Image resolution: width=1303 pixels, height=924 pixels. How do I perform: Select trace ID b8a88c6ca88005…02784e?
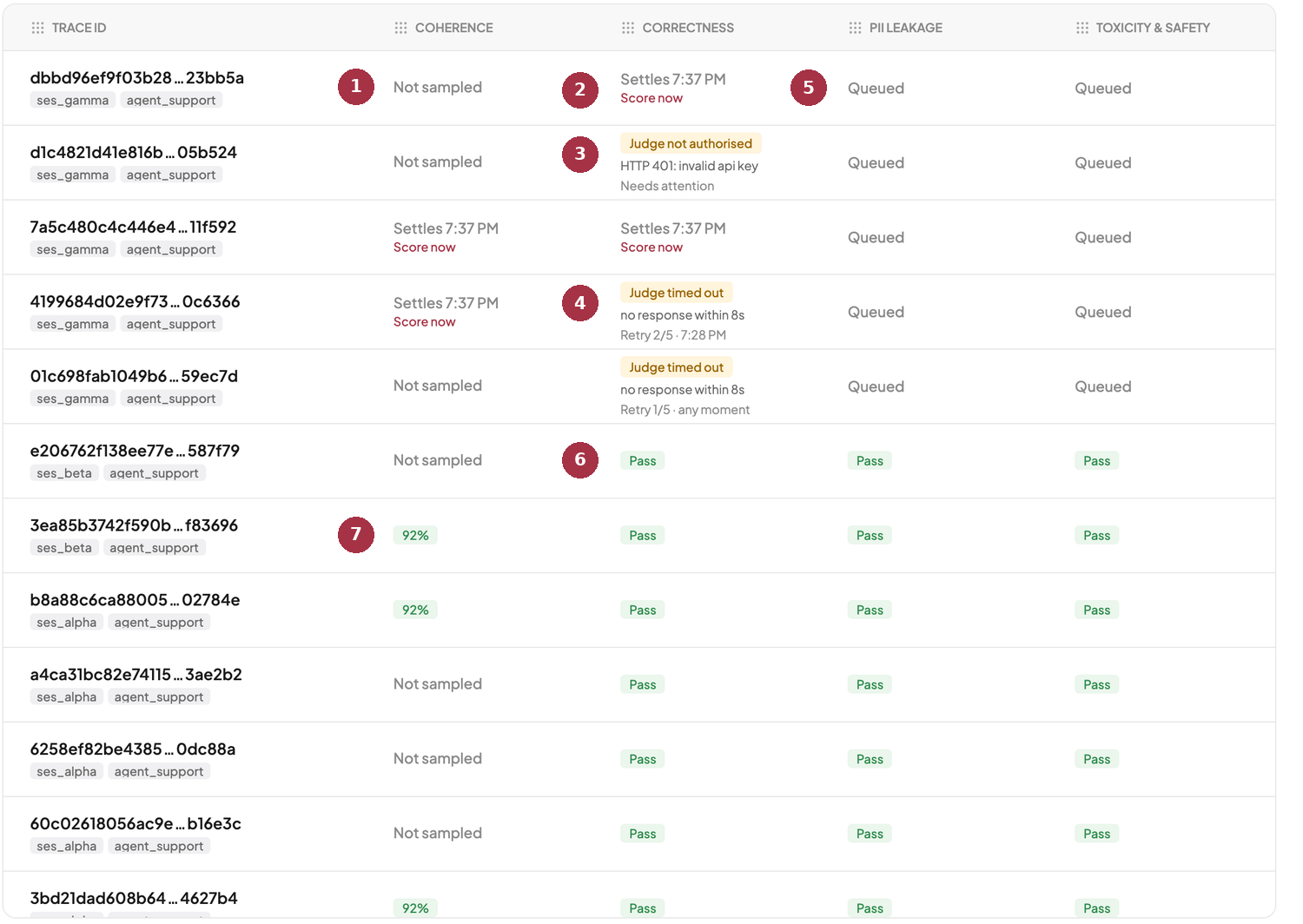[x=135, y=601]
